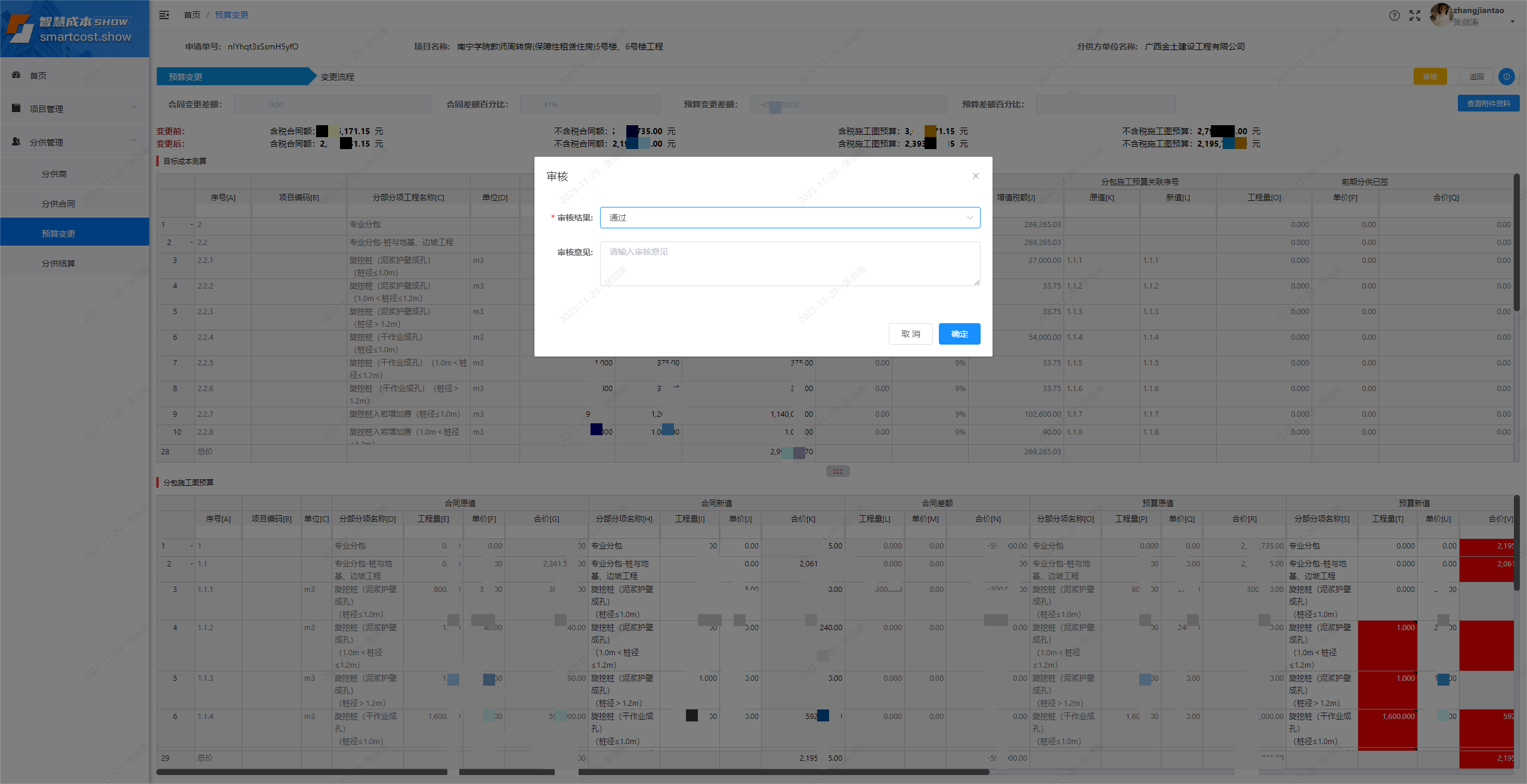Open the zhangjiantao user menu arrow
This screenshot has width=1527, height=784.
[1512, 22]
